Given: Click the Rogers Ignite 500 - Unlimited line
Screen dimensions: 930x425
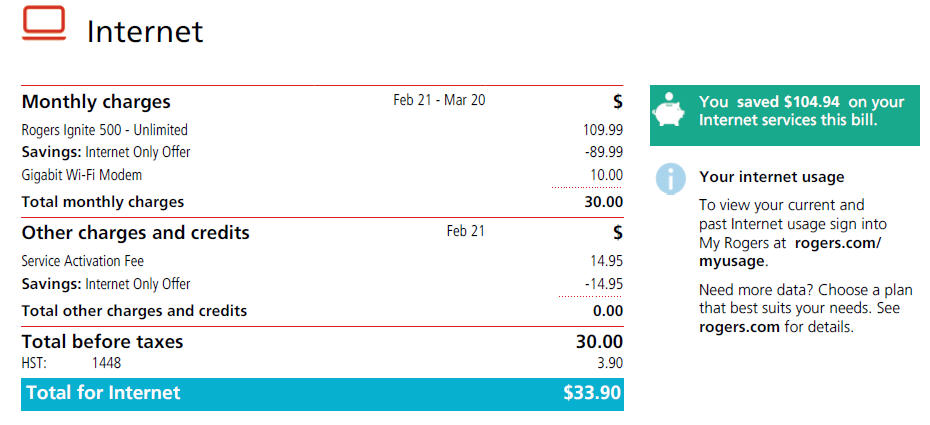Looking at the screenshot, I should (x=105, y=130).
